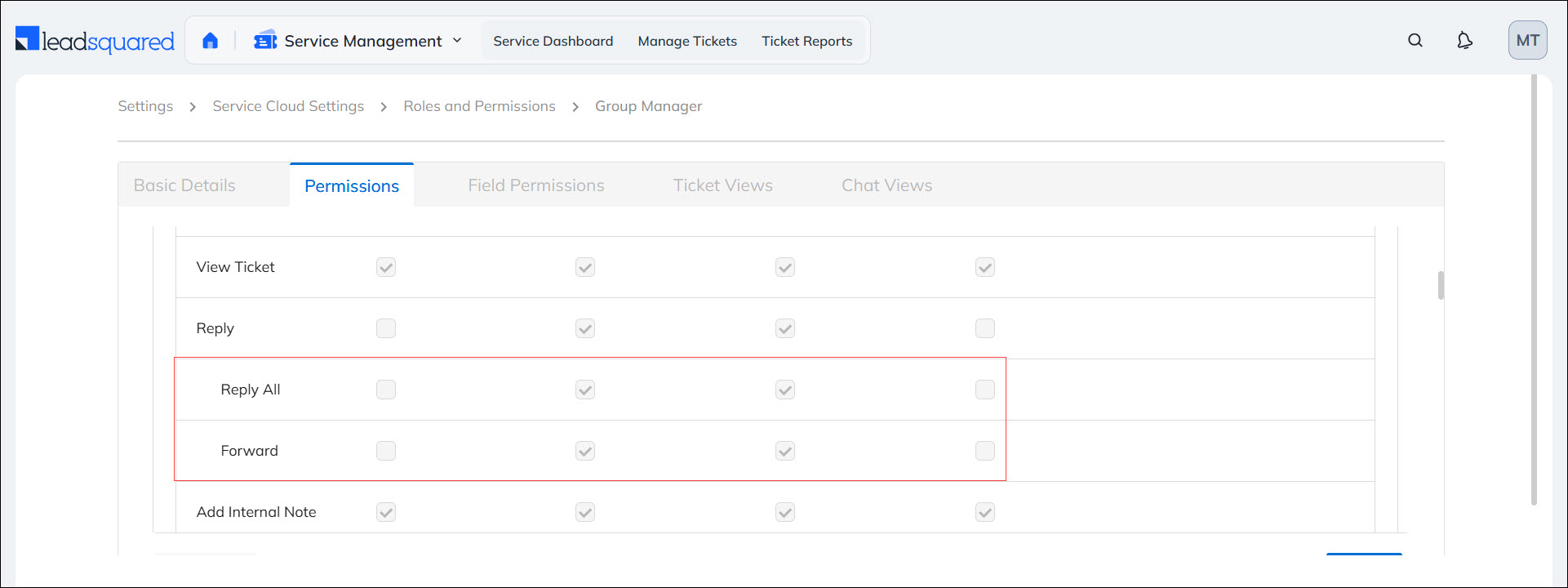Uncheck the third Reply All checkbox
Image resolution: width=1568 pixels, height=588 pixels.
coord(785,390)
